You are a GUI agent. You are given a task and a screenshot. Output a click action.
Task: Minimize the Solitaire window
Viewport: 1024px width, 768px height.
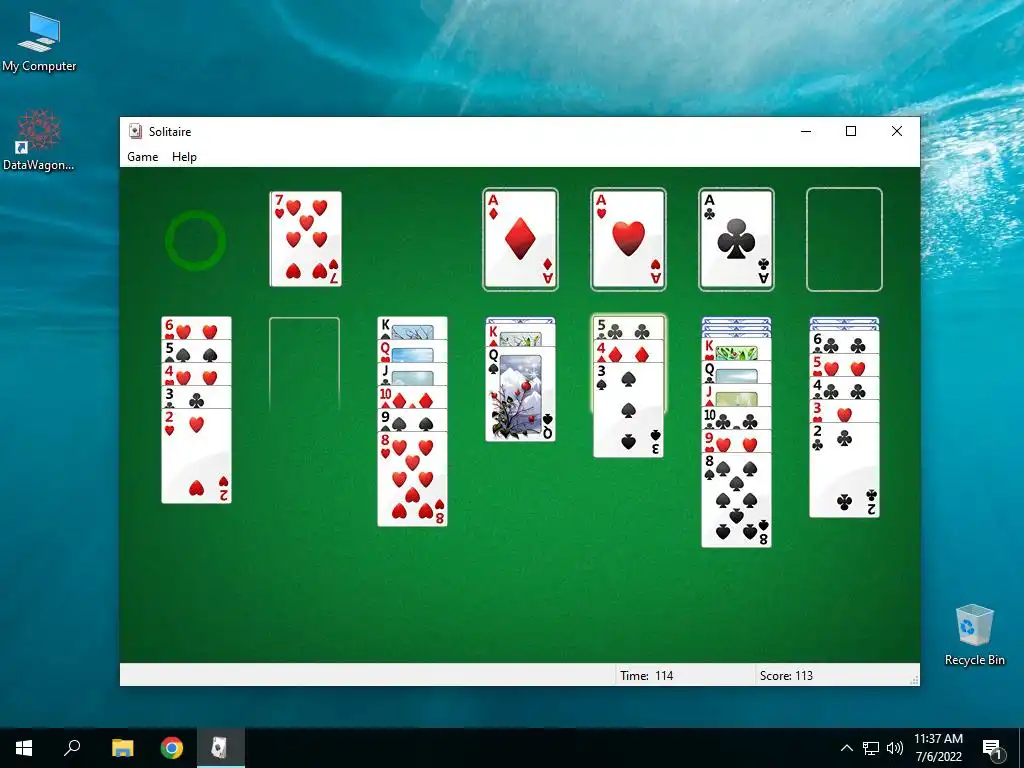coord(806,131)
